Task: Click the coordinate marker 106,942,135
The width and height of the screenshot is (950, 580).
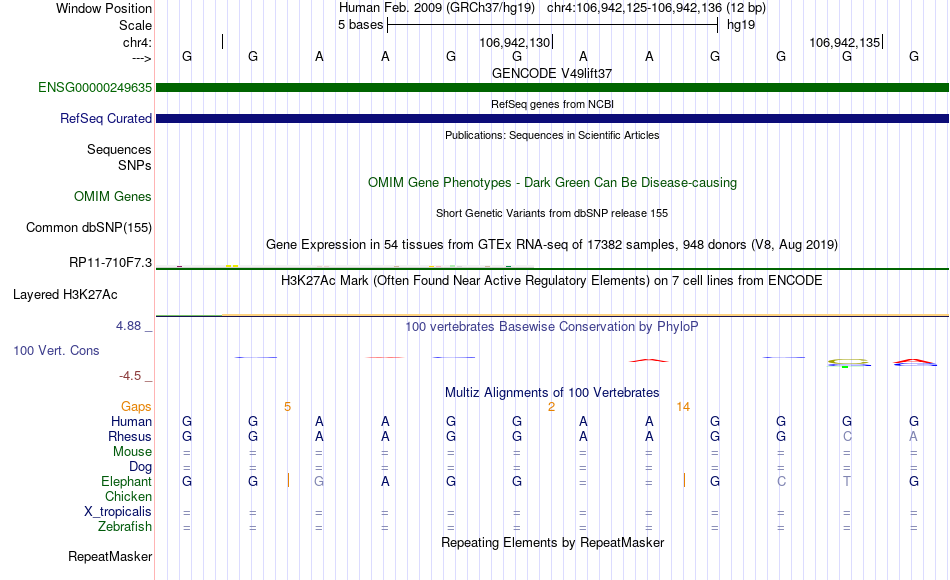Action: pyautogui.click(x=845, y=42)
